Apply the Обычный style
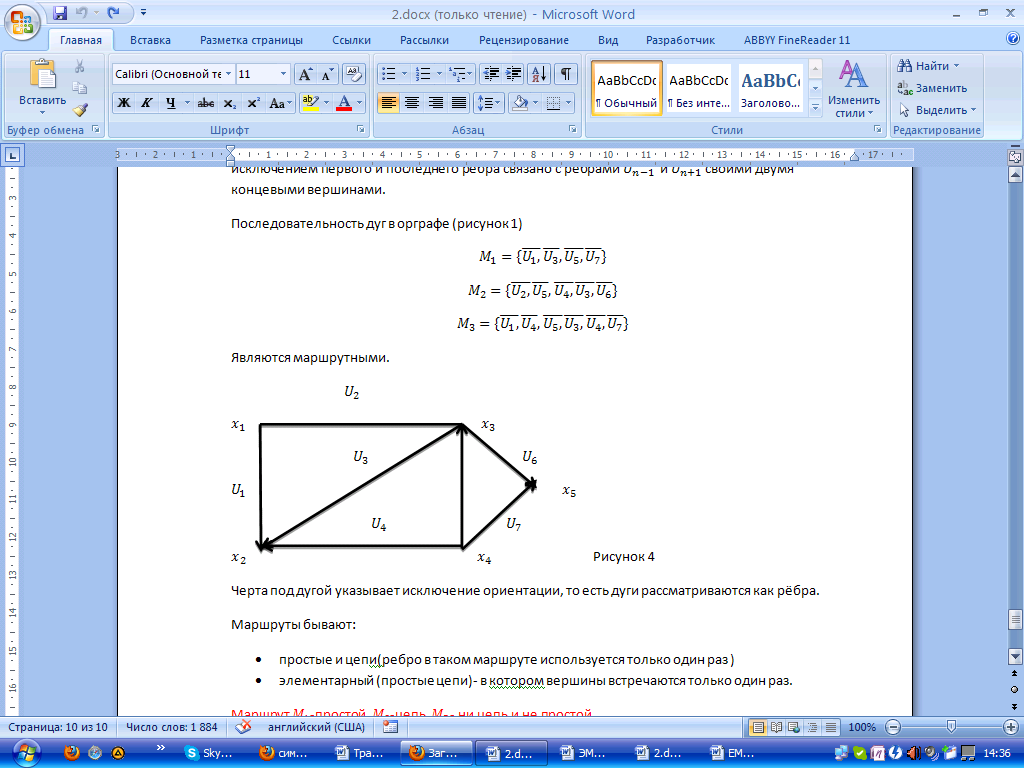 [627, 89]
